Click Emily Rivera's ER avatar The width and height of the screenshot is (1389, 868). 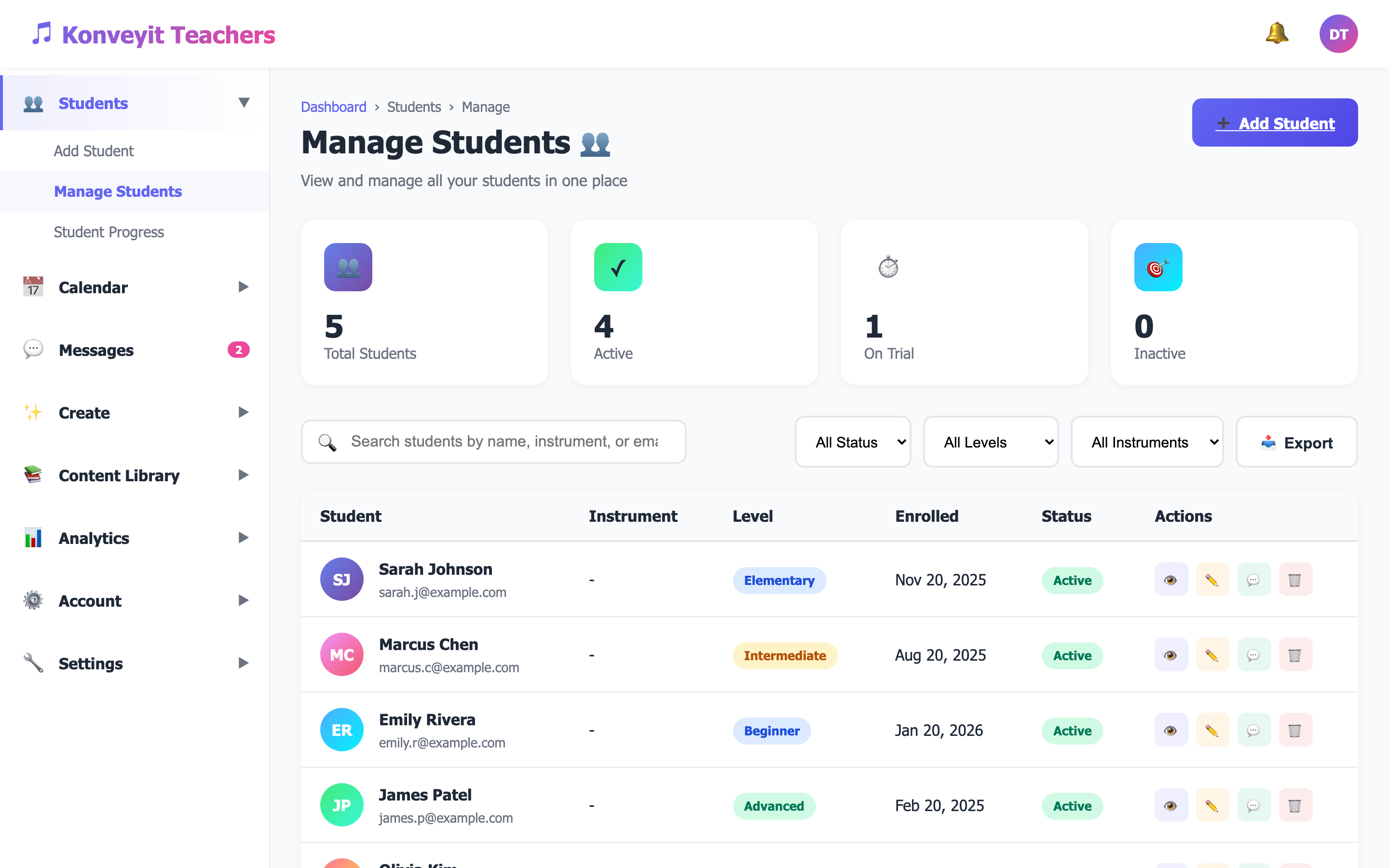point(341,730)
